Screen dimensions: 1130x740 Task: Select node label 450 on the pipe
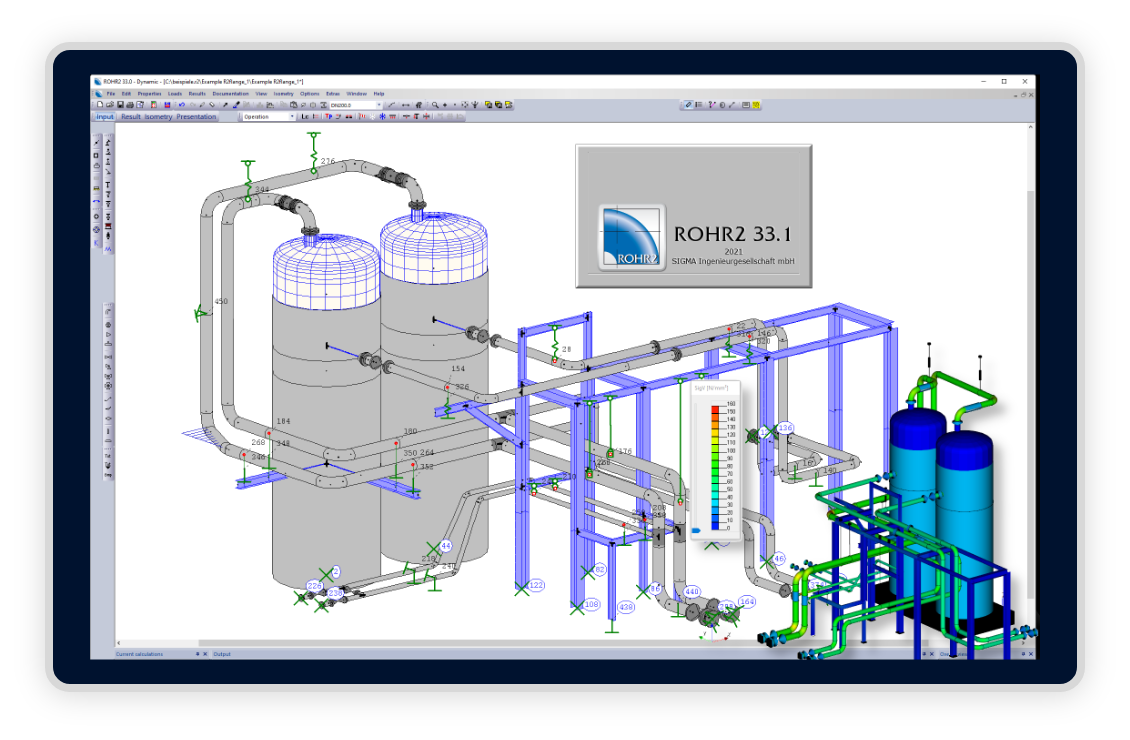pos(221,301)
